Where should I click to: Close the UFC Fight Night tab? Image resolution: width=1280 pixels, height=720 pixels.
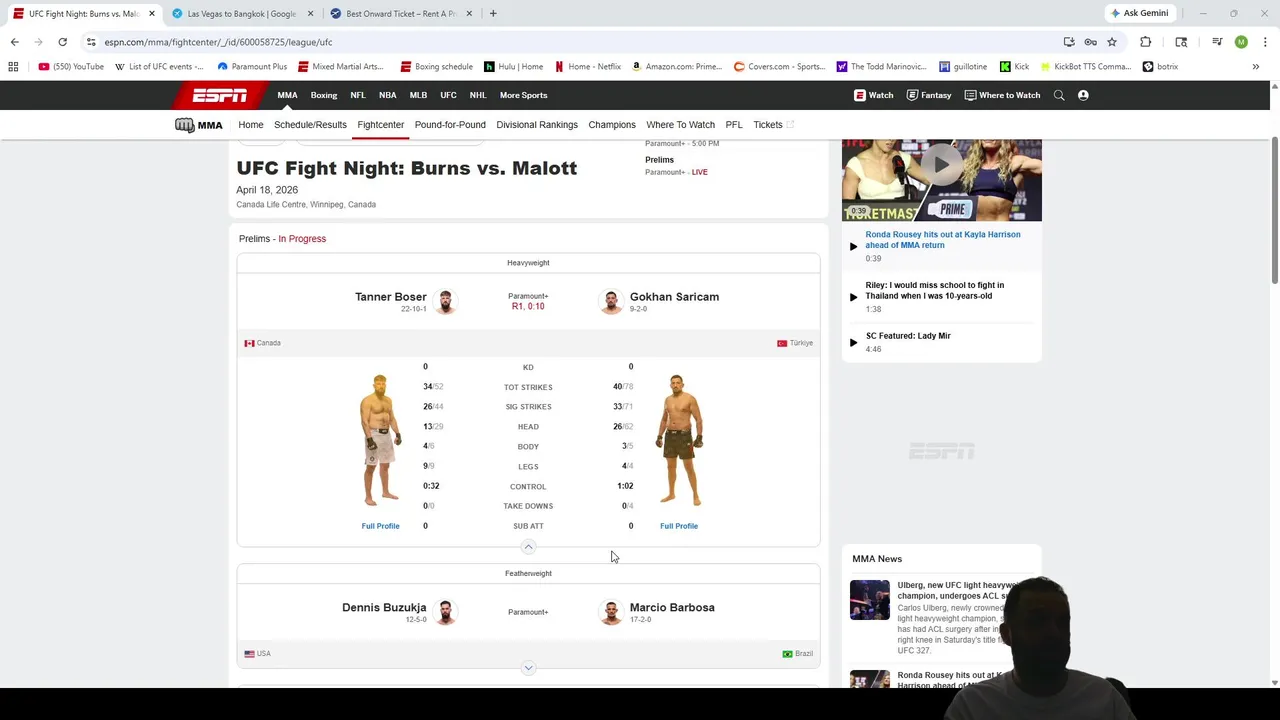click(x=152, y=14)
